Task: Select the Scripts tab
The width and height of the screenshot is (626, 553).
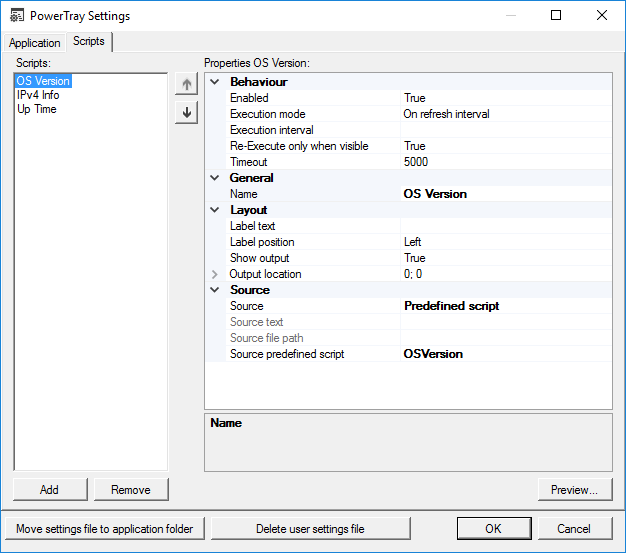Action: pos(89,41)
